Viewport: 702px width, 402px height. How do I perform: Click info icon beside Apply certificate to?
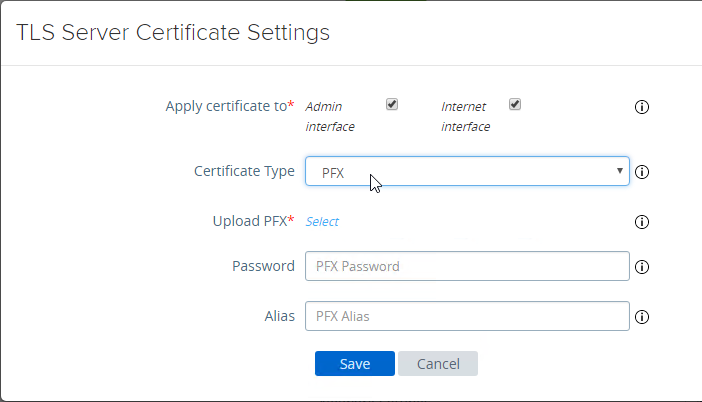643,107
